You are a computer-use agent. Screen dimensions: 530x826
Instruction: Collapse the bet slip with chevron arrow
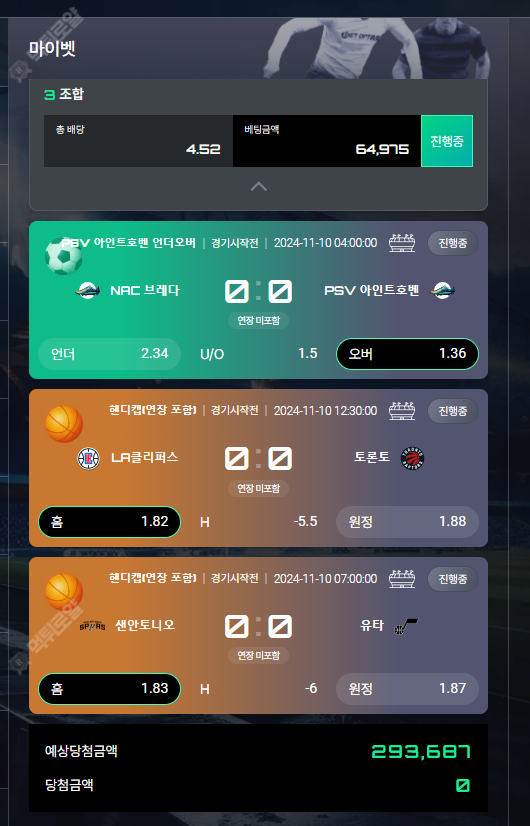(258, 186)
